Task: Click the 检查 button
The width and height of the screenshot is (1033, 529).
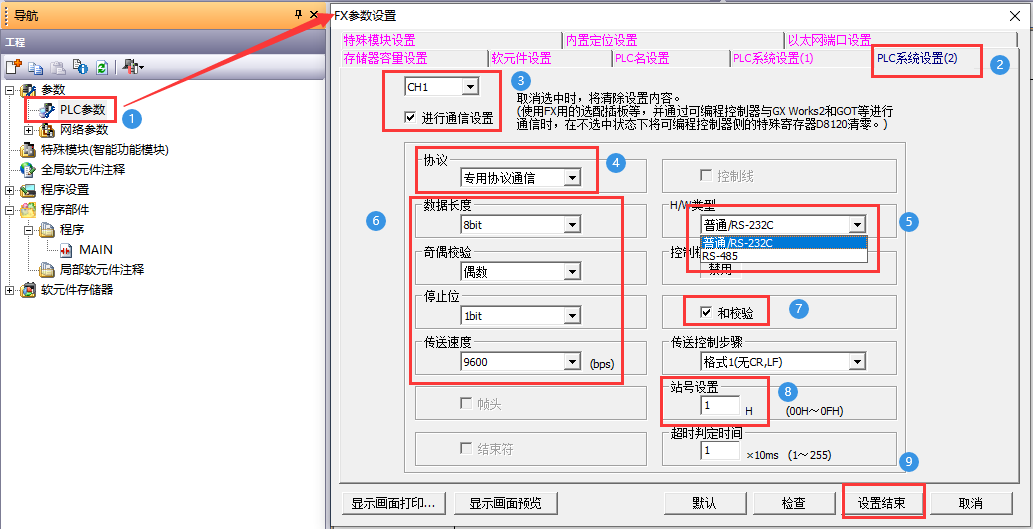Action: (x=794, y=503)
